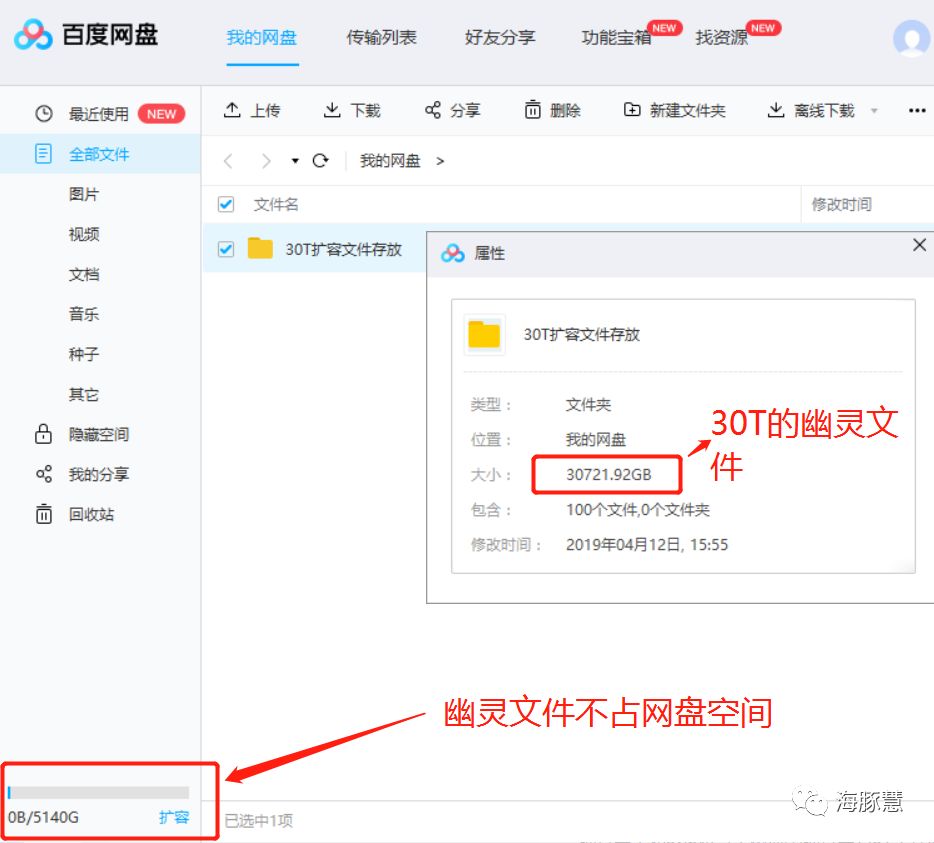Click the 2019年04月12日, 15:55 modified time
This screenshot has width=934, height=843.
647,545
